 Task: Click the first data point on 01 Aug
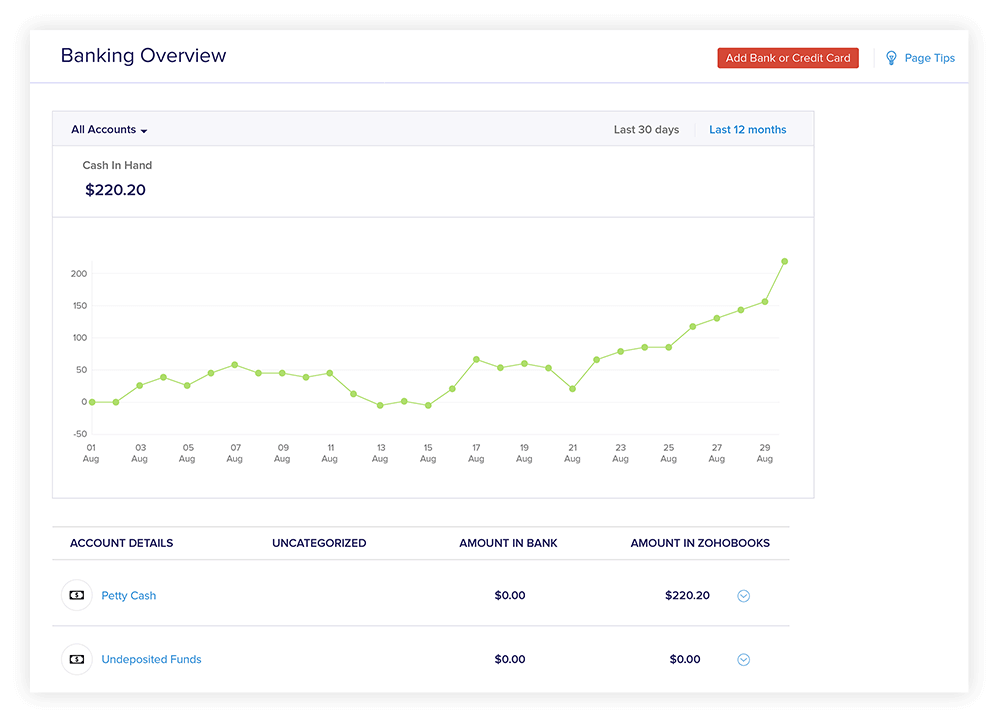click(x=91, y=400)
